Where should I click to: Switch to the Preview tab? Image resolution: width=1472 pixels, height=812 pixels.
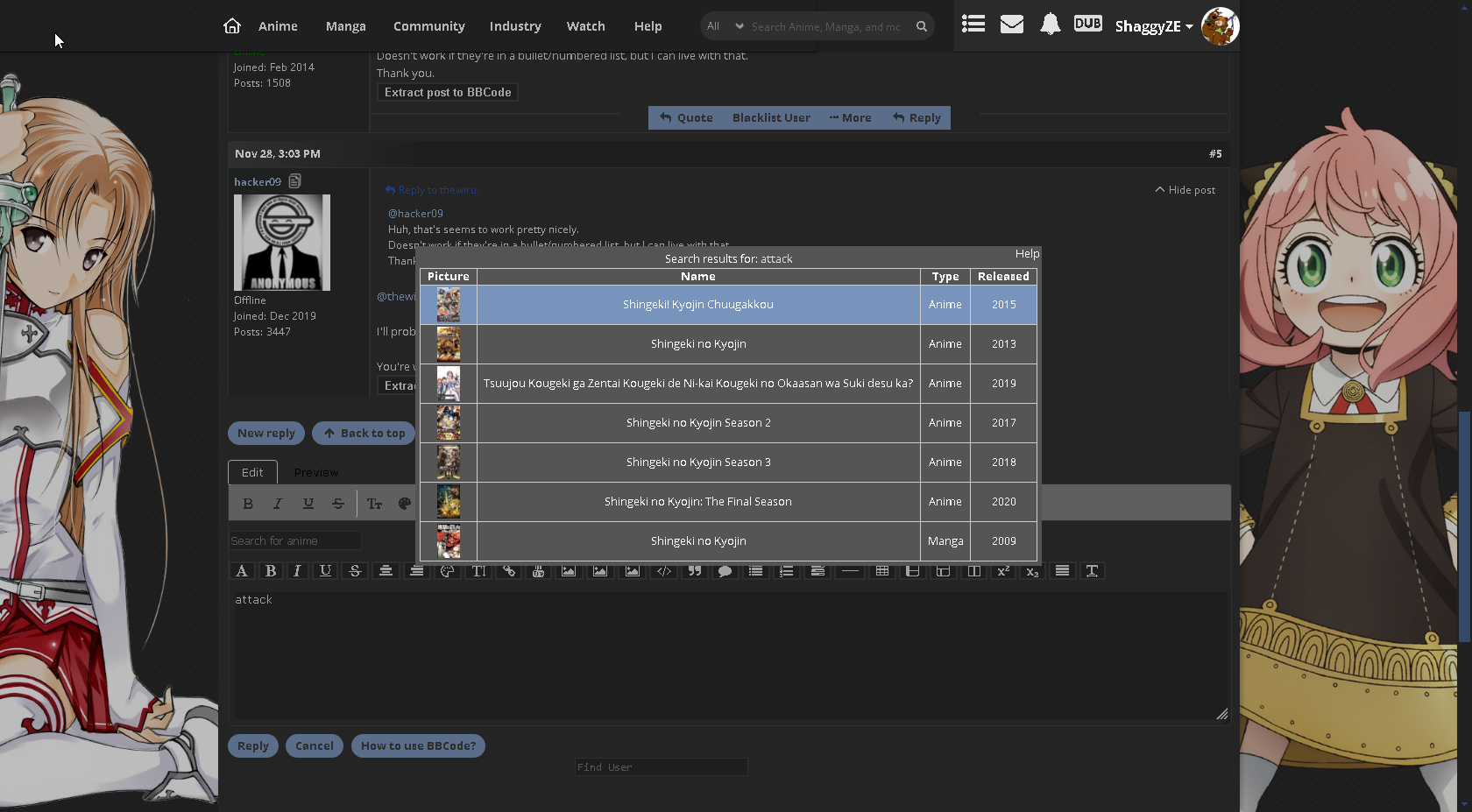pos(316,472)
